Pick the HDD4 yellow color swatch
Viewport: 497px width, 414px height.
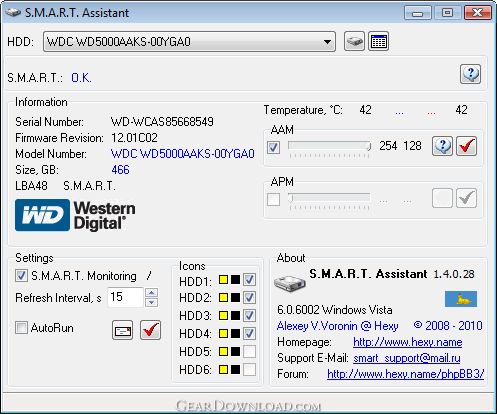(223, 334)
